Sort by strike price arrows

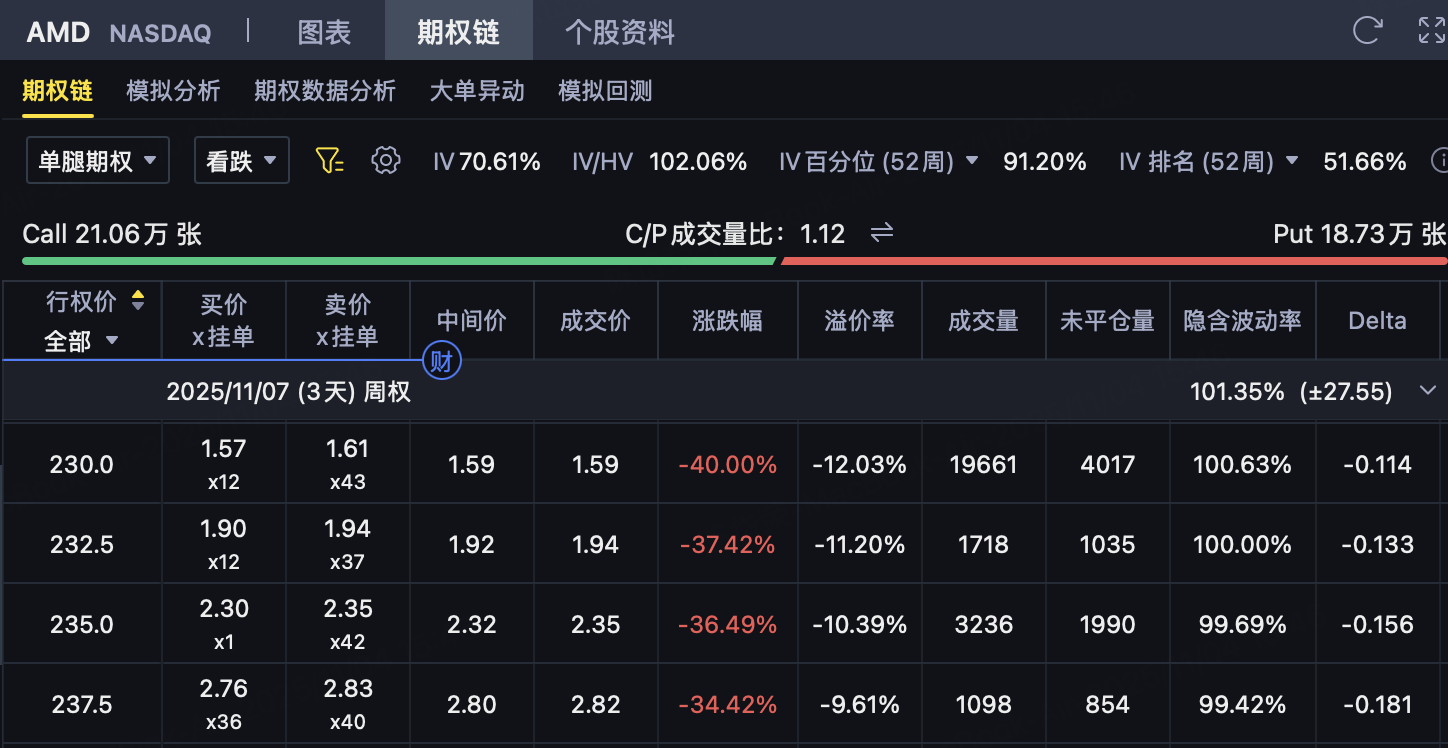tap(138, 300)
